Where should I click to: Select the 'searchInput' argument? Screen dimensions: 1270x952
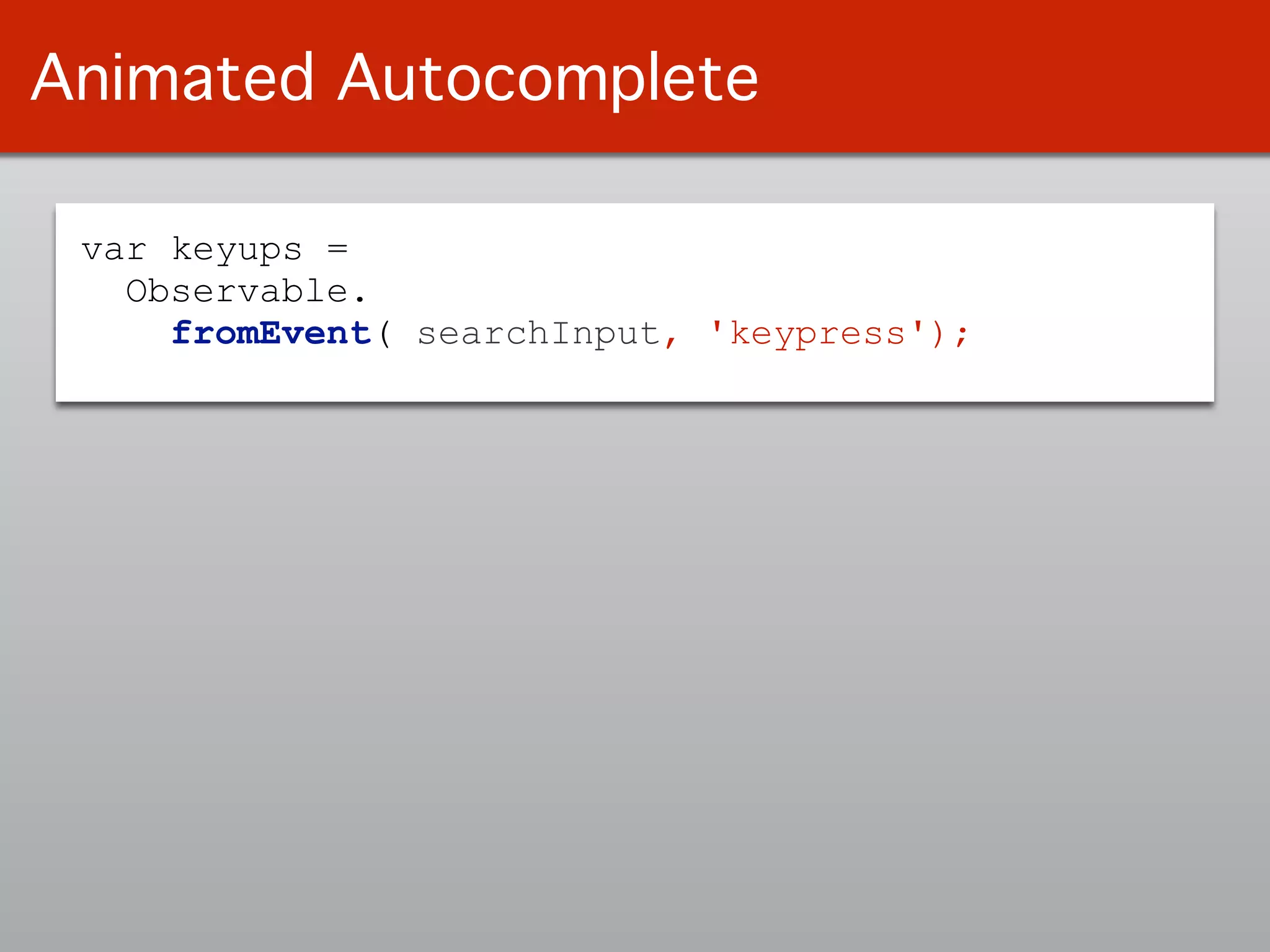(538, 333)
